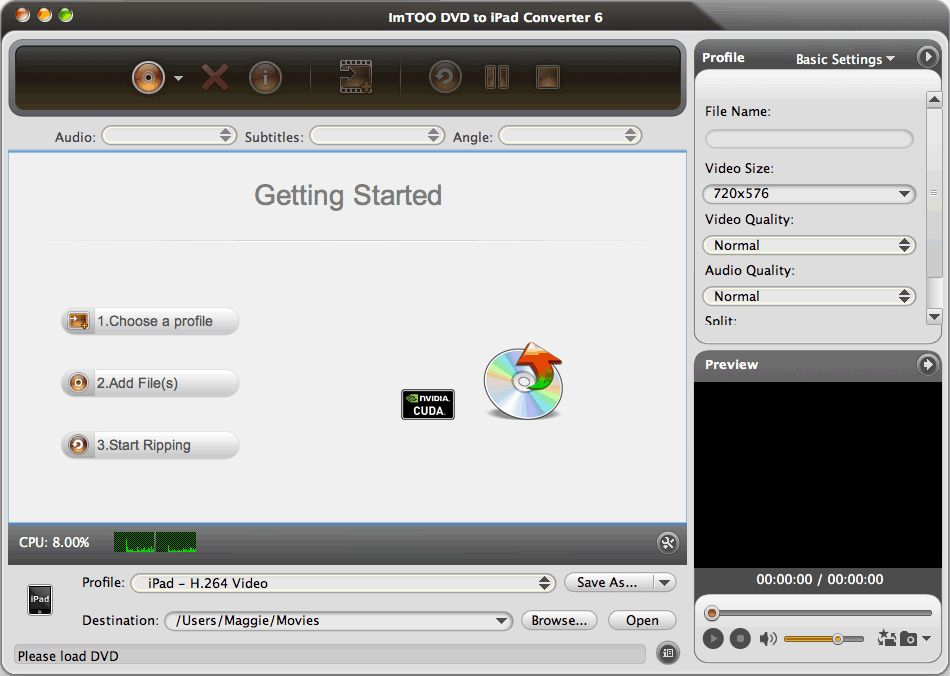Open the Video Quality Normal dropdown
The height and width of the screenshot is (676, 950).
[809, 245]
